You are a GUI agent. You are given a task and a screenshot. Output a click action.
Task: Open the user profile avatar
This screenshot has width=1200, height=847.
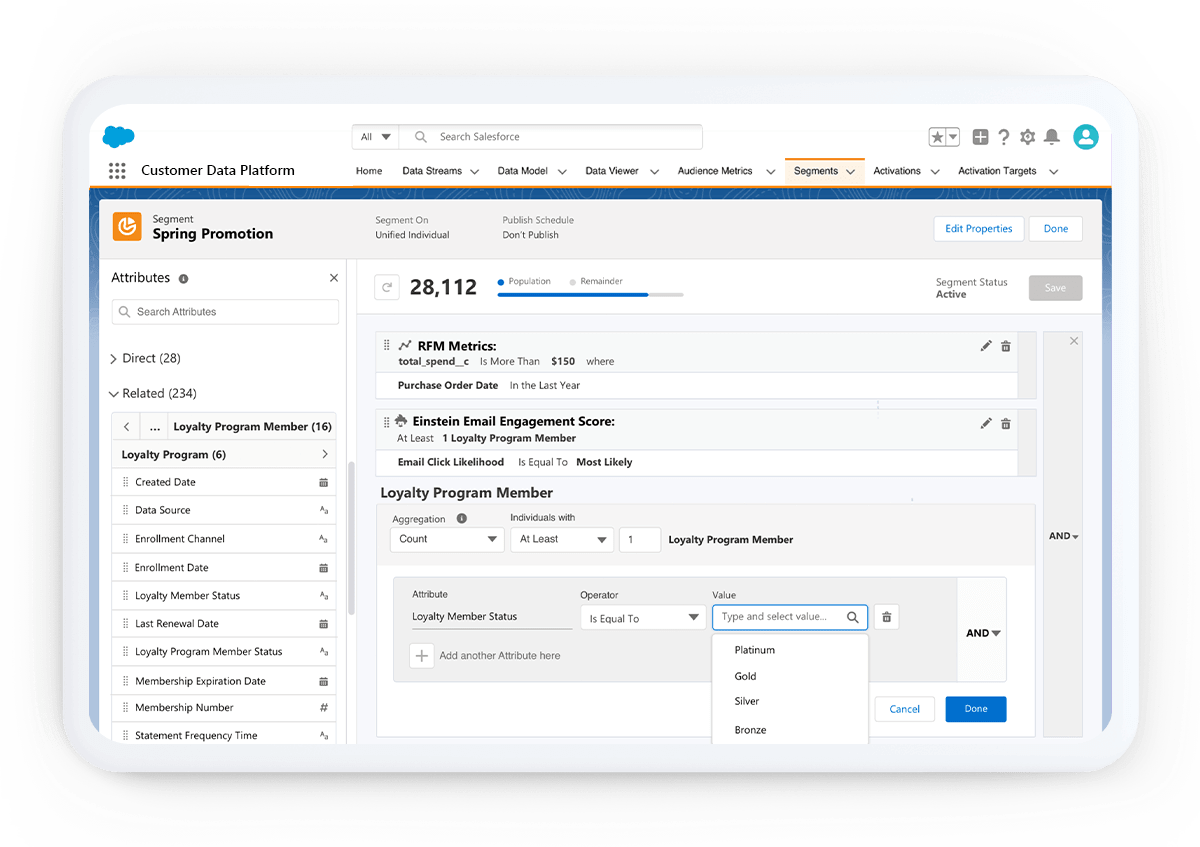(x=1086, y=137)
